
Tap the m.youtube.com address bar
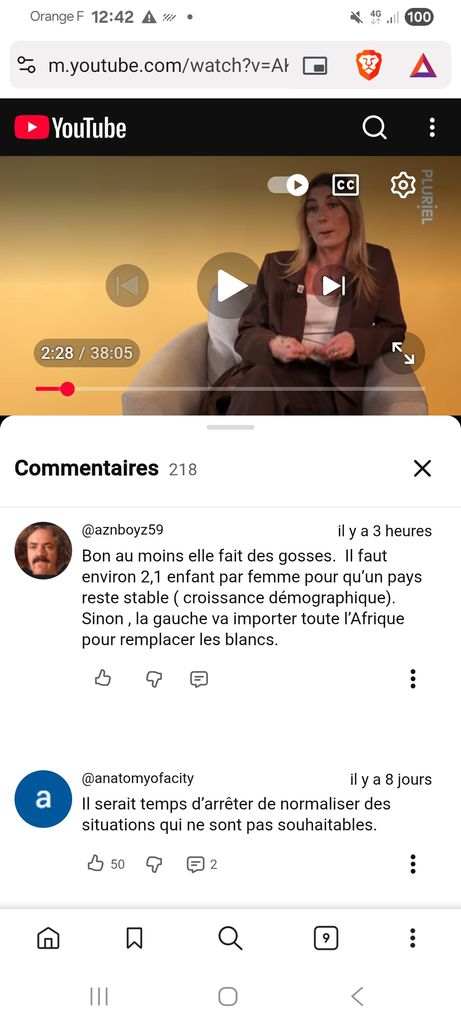click(168, 65)
